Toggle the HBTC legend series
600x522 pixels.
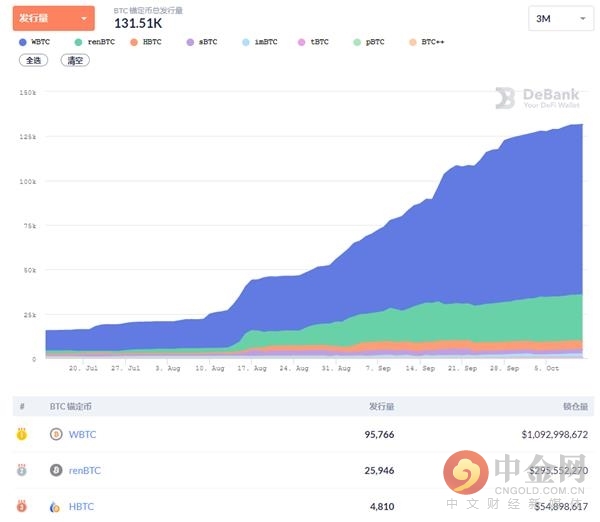(146, 42)
